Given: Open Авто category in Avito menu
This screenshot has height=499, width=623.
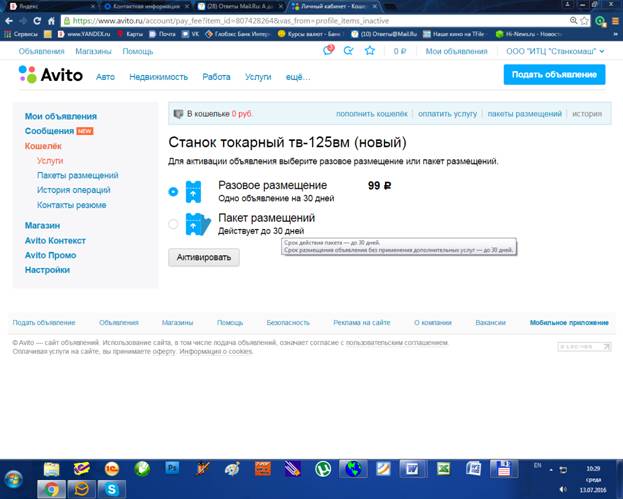Looking at the screenshot, I should pos(105,77).
